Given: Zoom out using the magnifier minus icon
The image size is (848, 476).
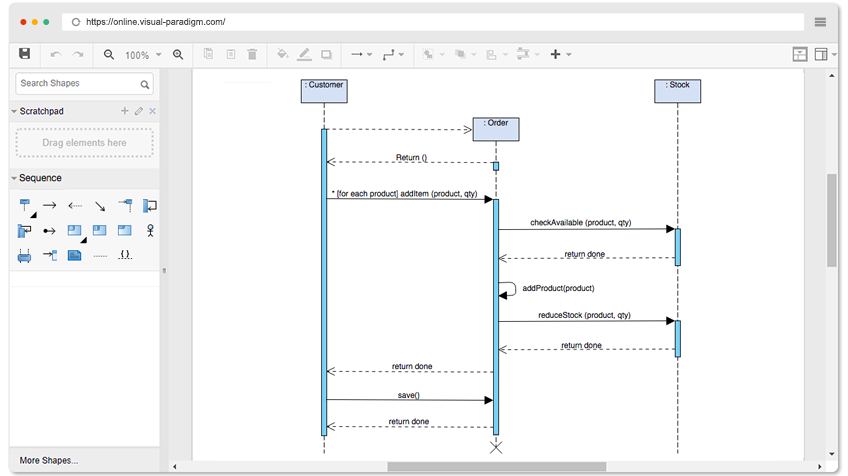Looking at the screenshot, I should tap(109, 55).
